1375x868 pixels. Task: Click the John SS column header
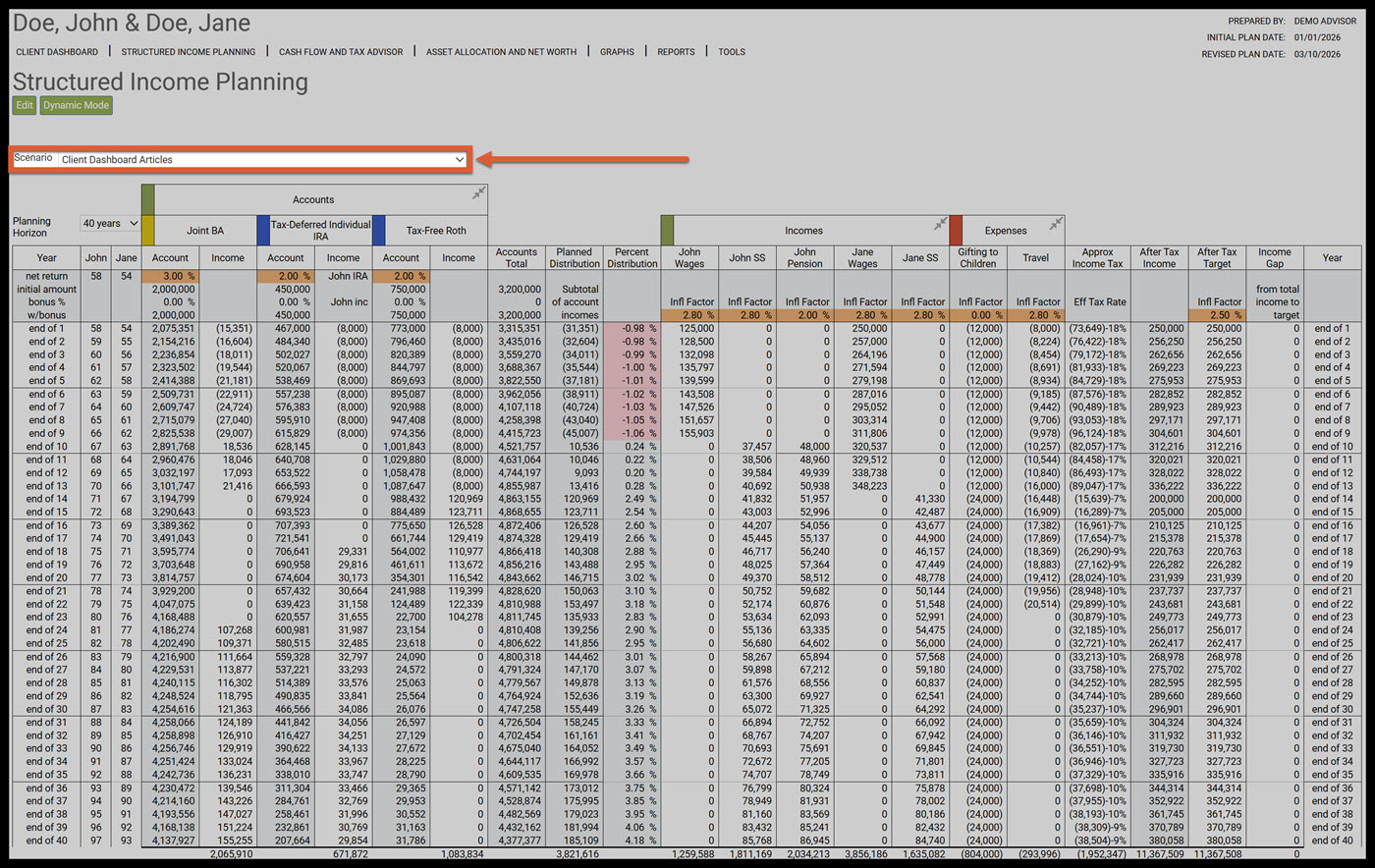[747, 258]
